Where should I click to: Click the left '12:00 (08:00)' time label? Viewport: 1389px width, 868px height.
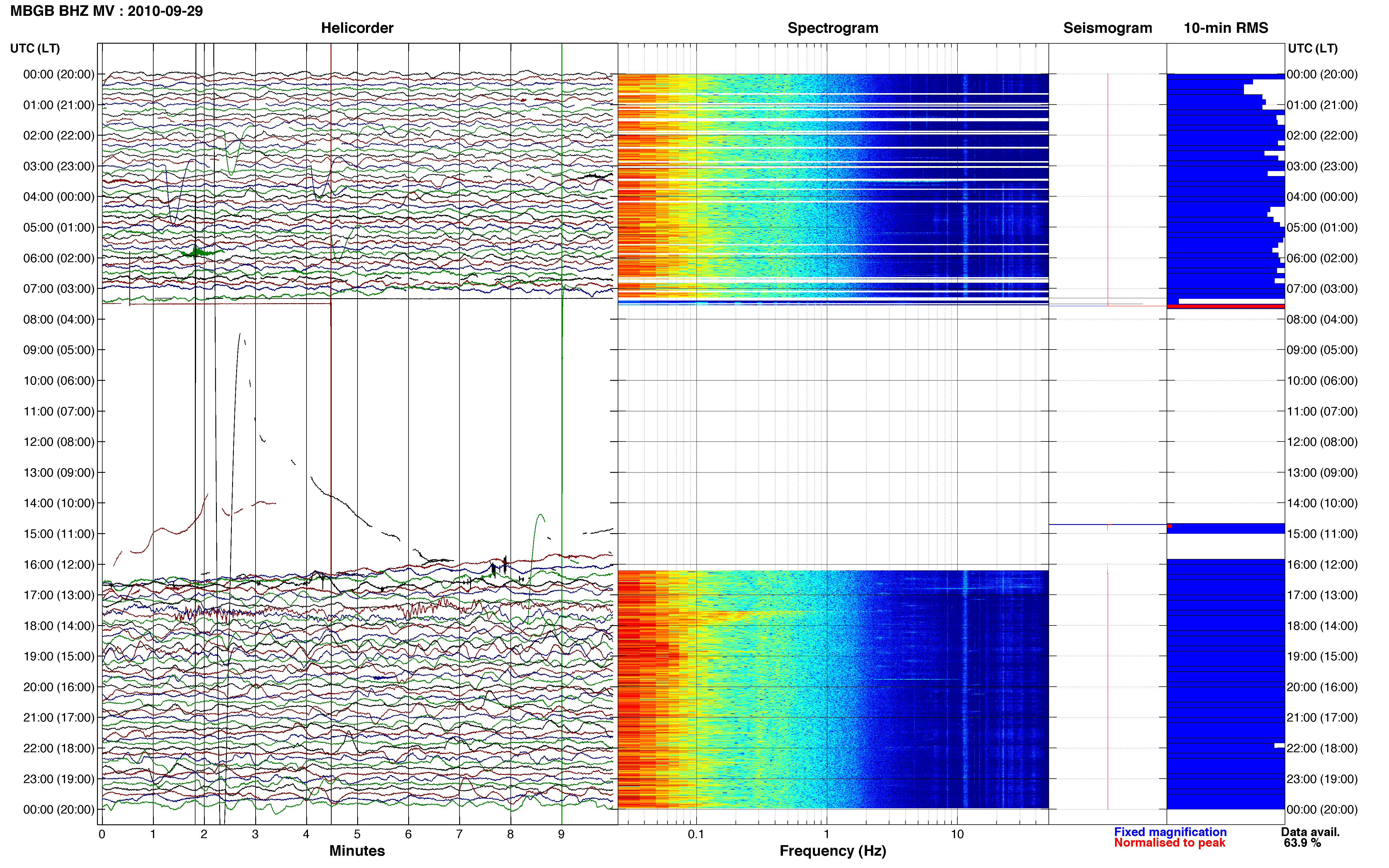[59, 441]
